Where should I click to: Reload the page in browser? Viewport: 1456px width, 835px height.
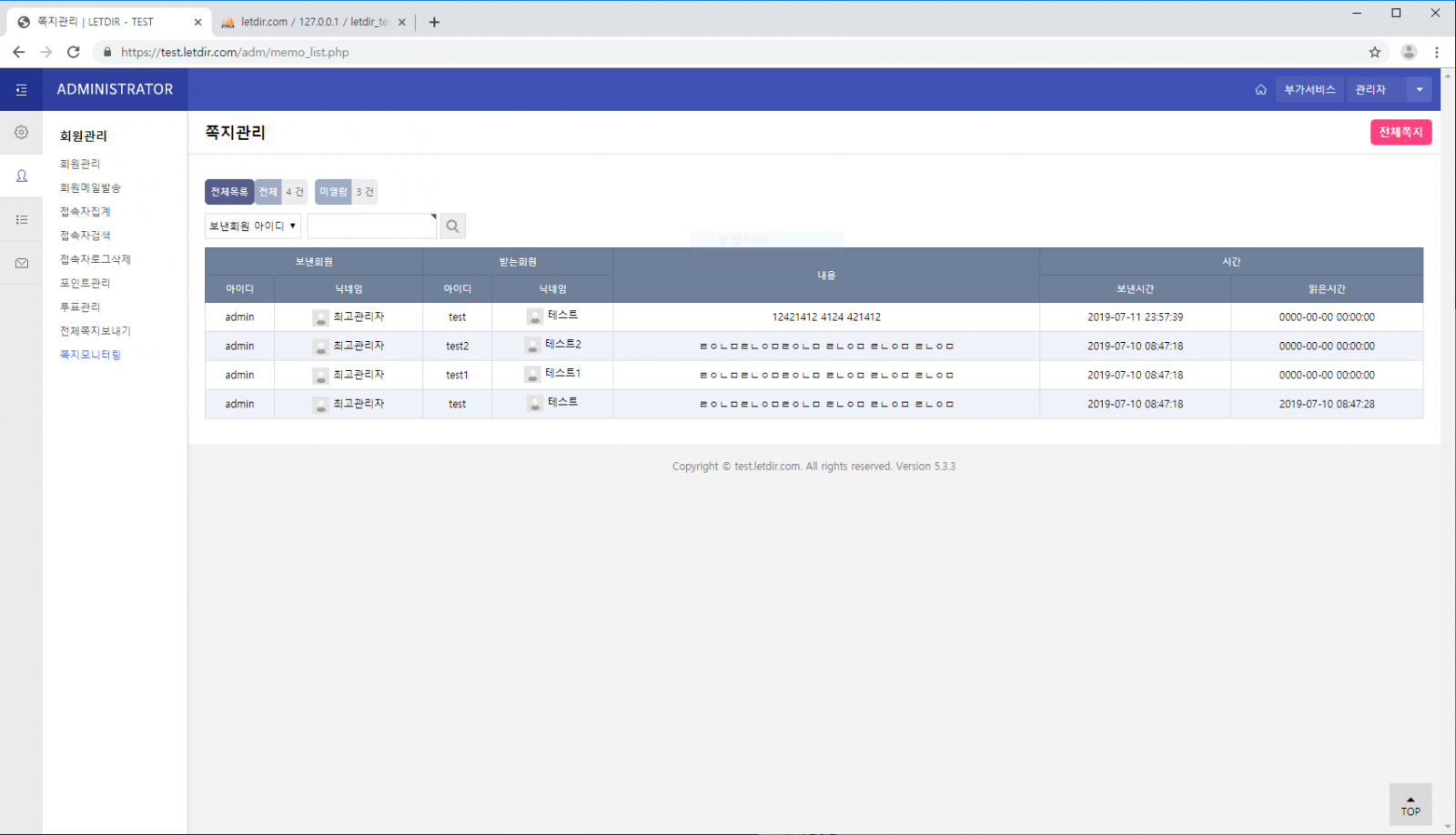[x=74, y=52]
